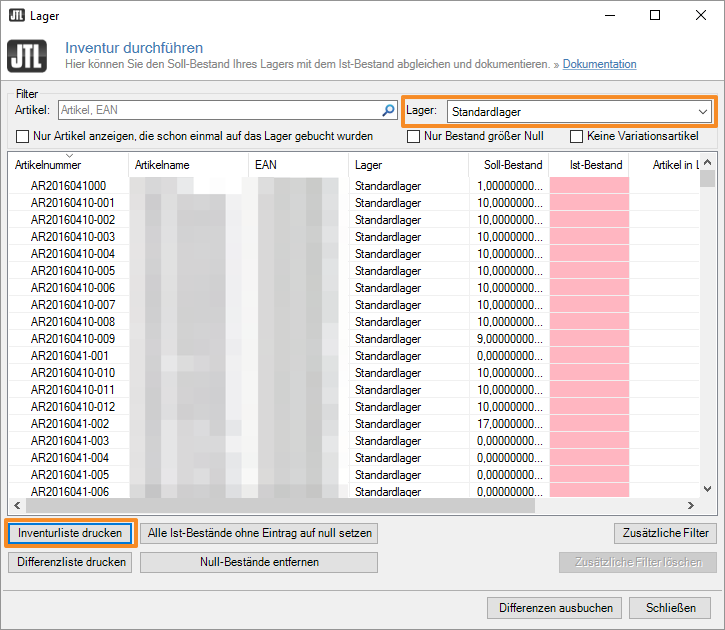Select row AR2016041-002
The height and width of the screenshot is (630, 725).
[354, 424]
